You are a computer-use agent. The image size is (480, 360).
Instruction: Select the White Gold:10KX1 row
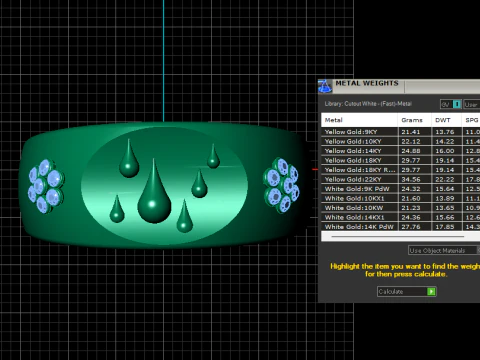pos(401,198)
